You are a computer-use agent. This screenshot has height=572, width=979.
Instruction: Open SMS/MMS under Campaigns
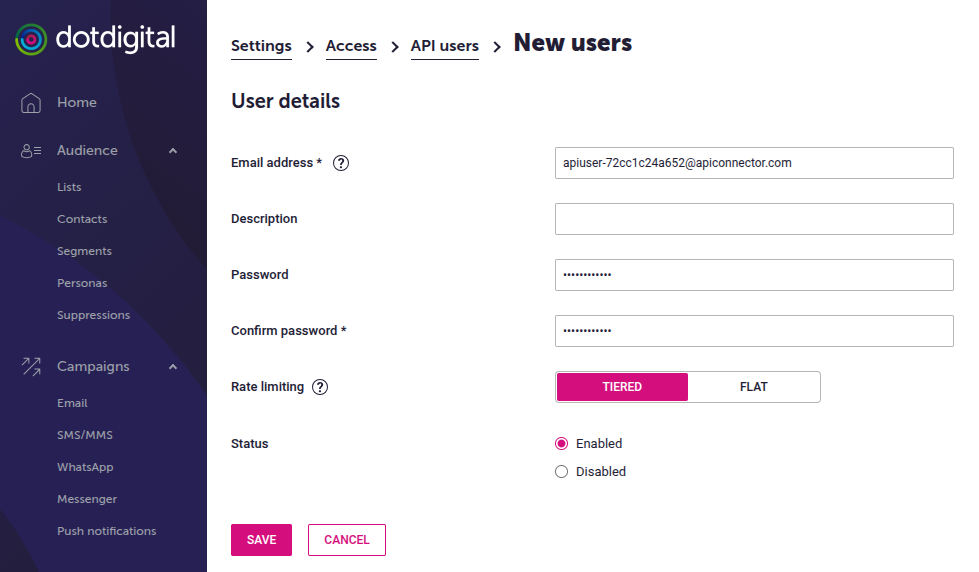[x=85, y=435]
